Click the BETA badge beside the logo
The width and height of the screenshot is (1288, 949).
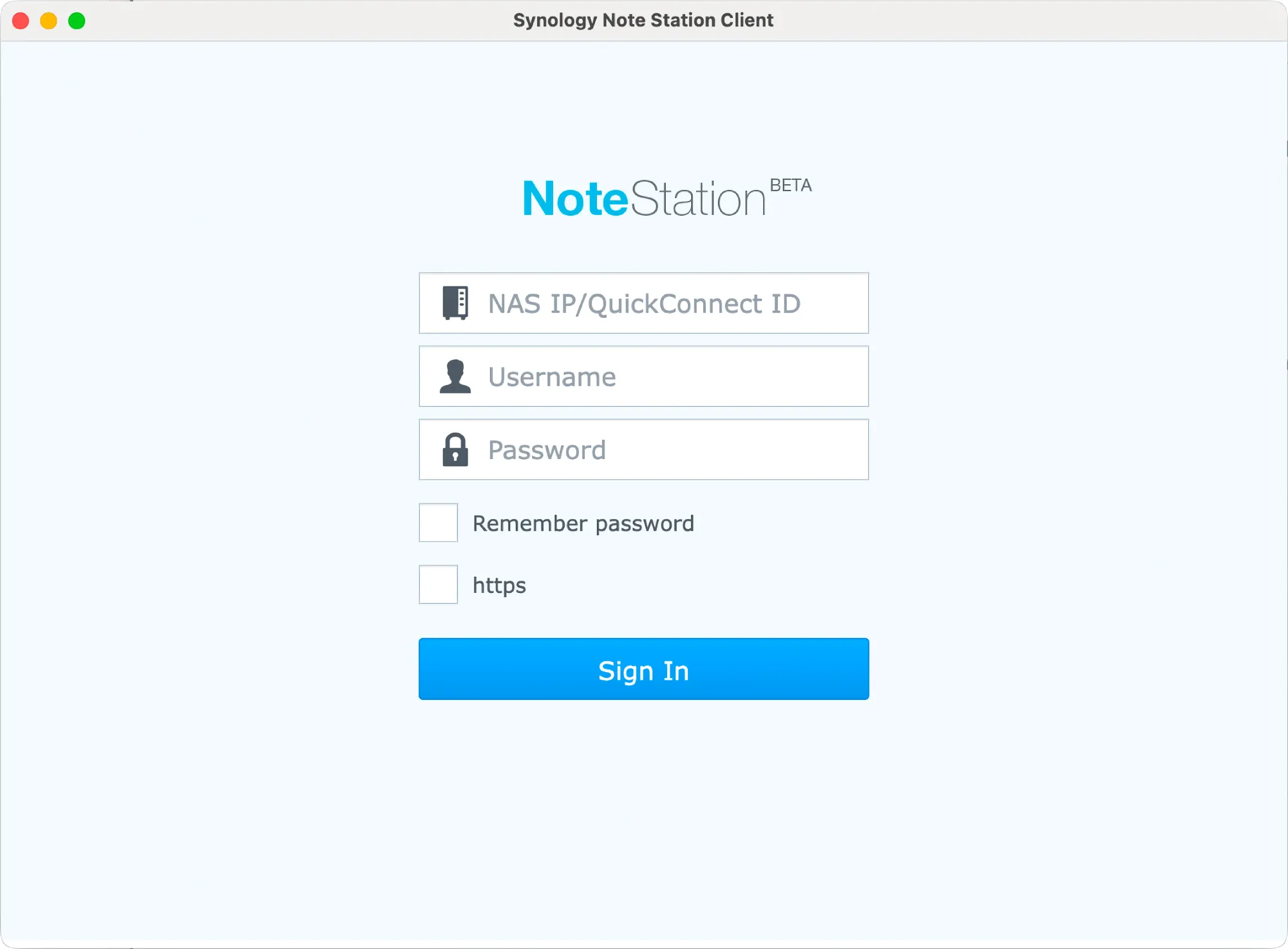(x=790, y=185)
